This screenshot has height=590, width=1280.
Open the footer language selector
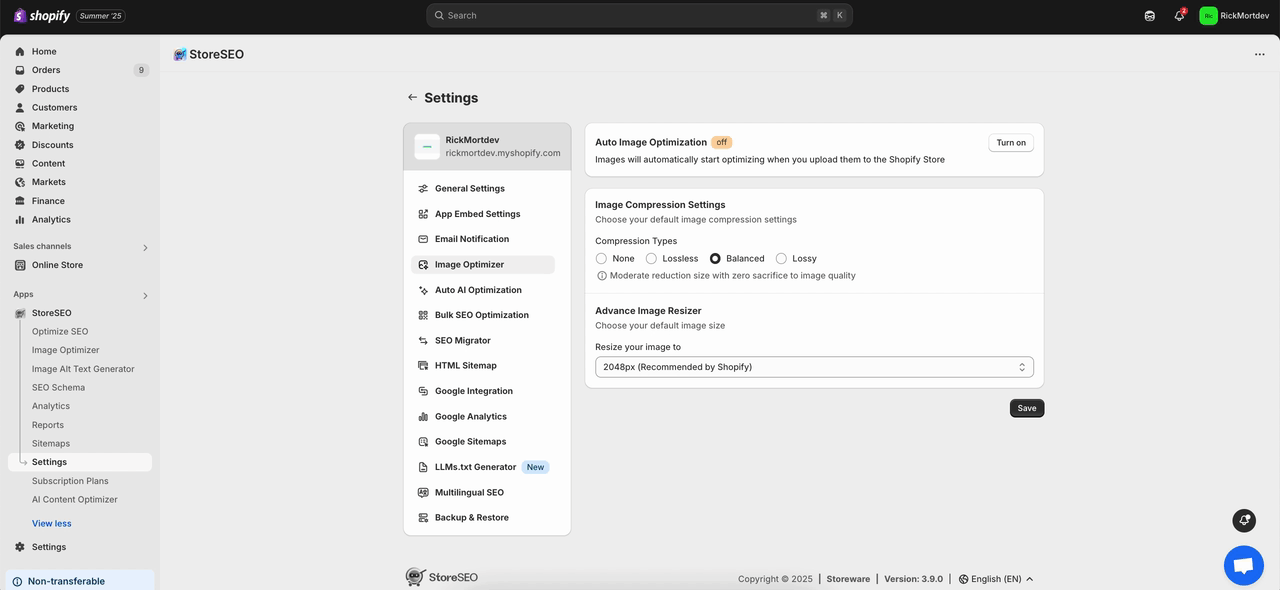[x=995, y=578]
